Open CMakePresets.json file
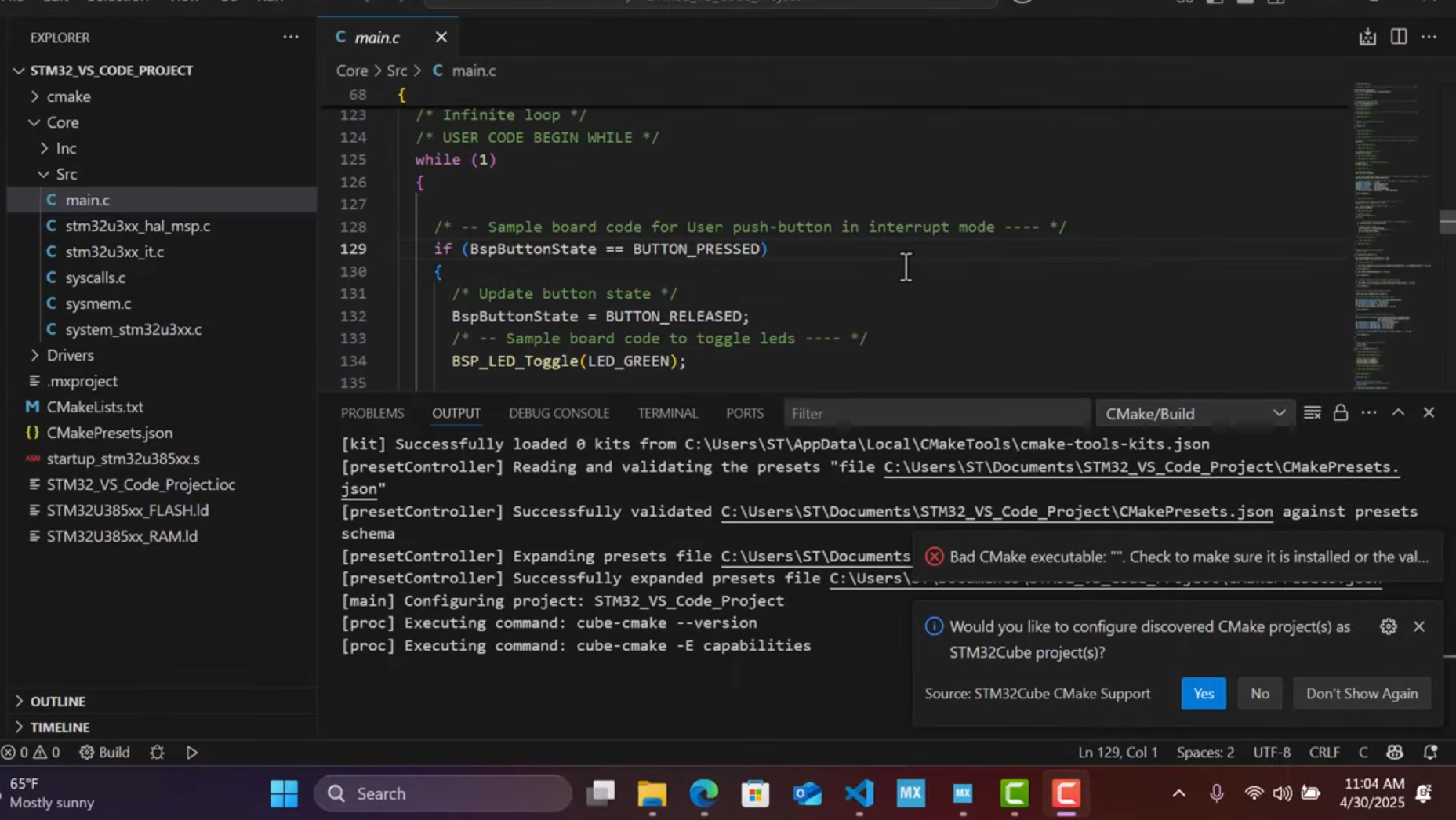Viewport: 1456px width, 820px height. (x=110, y=433)
